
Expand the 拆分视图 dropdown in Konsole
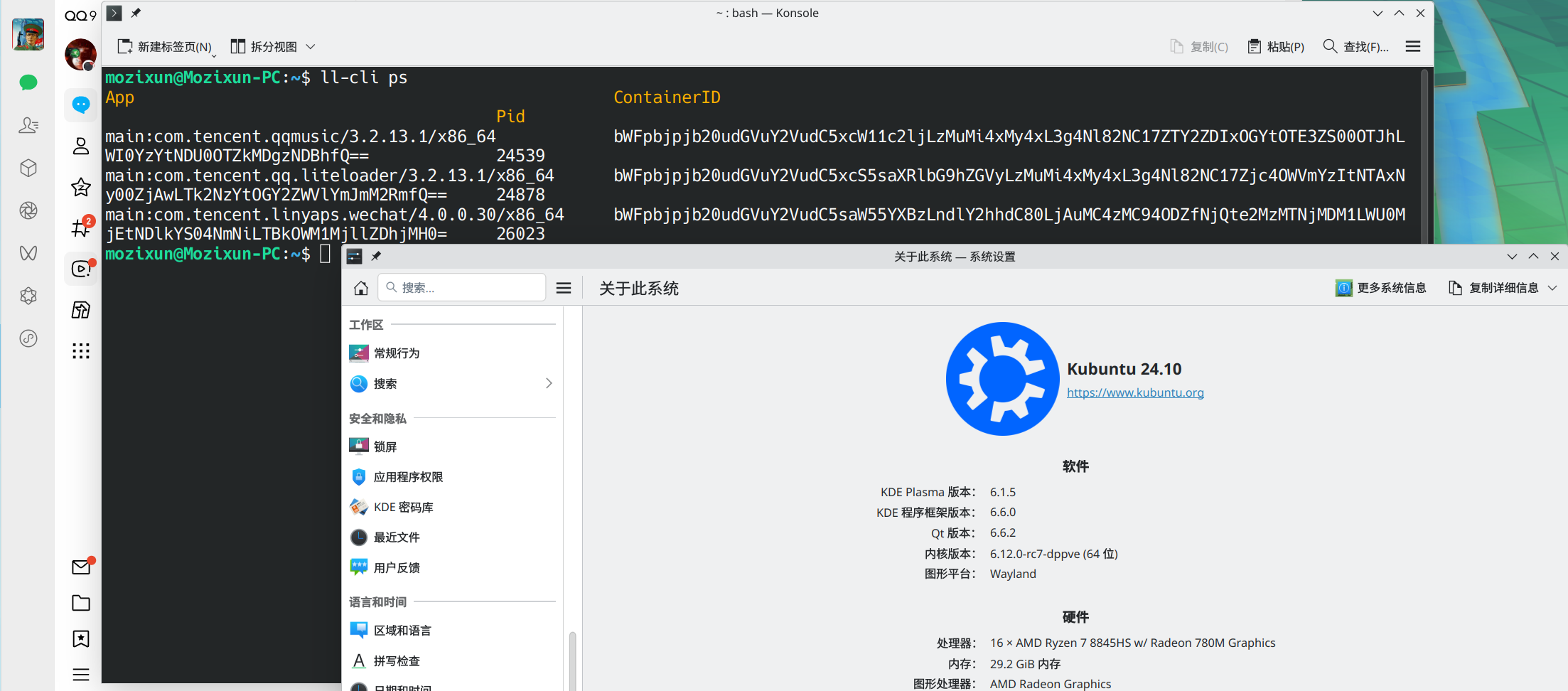point(311,47)
